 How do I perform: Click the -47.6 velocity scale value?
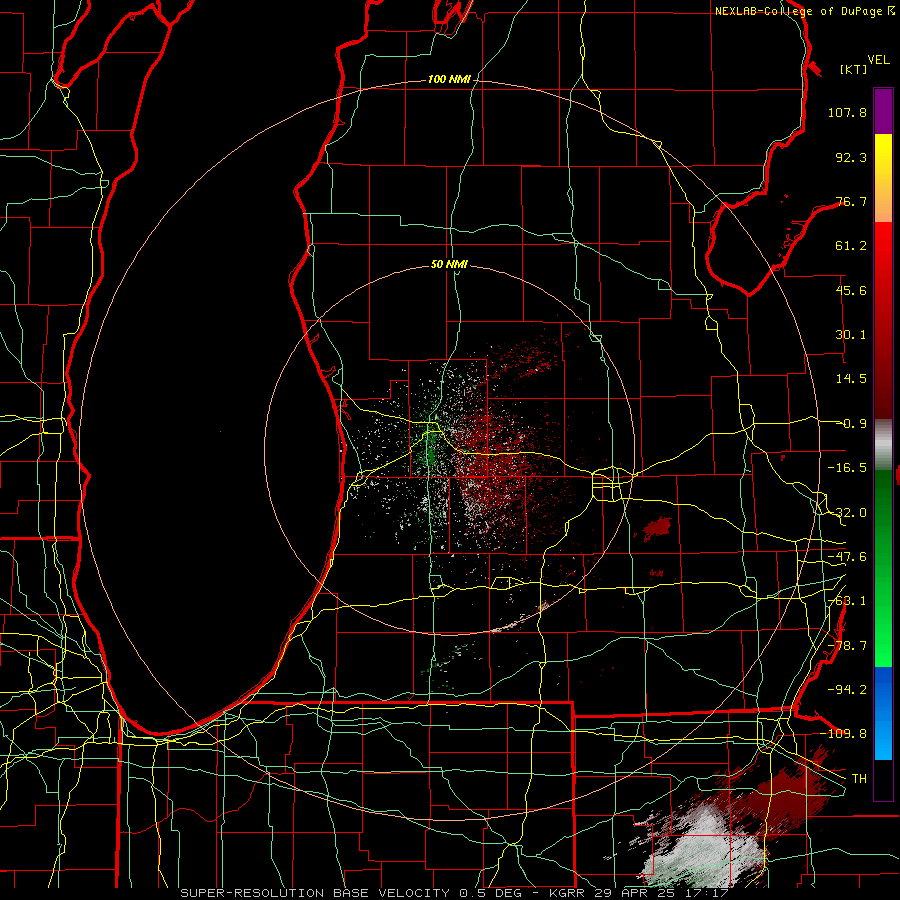[x=847, y=557]
